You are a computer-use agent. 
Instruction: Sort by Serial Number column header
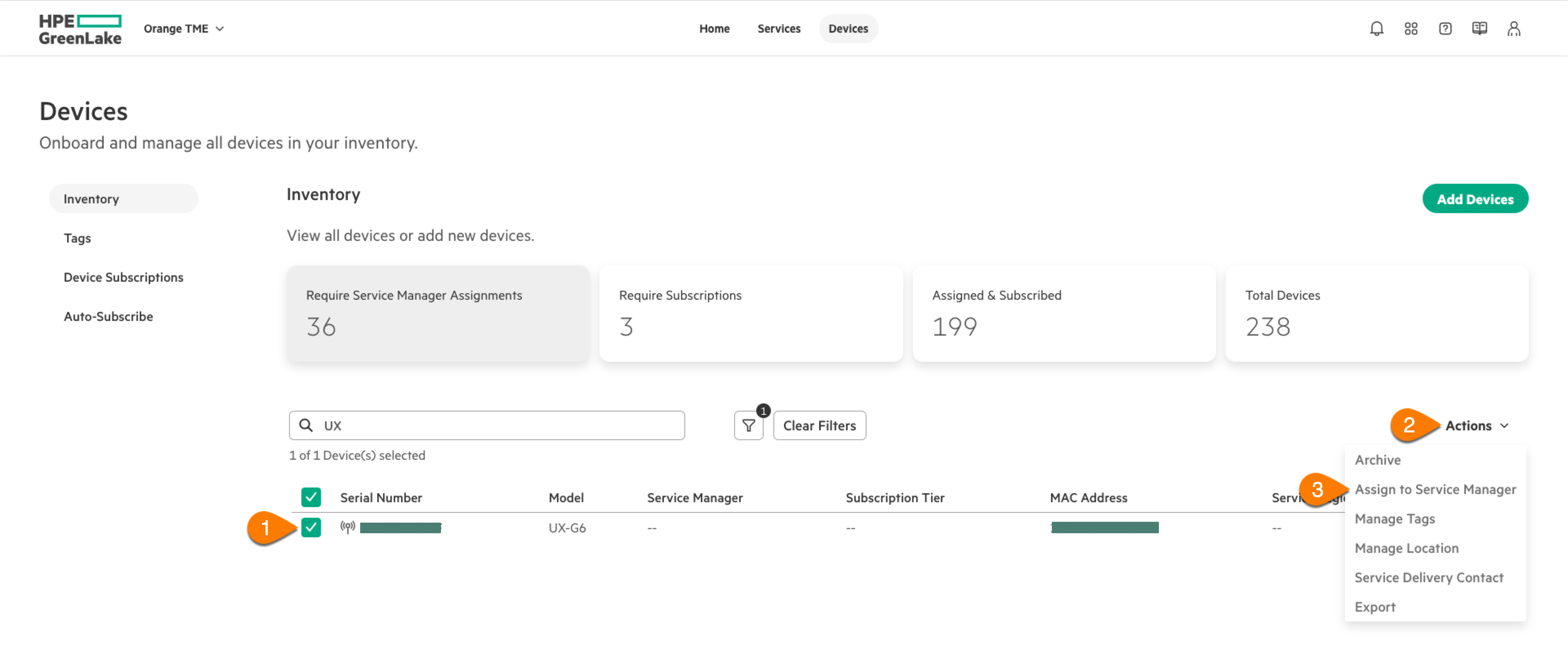coord(381,498)
